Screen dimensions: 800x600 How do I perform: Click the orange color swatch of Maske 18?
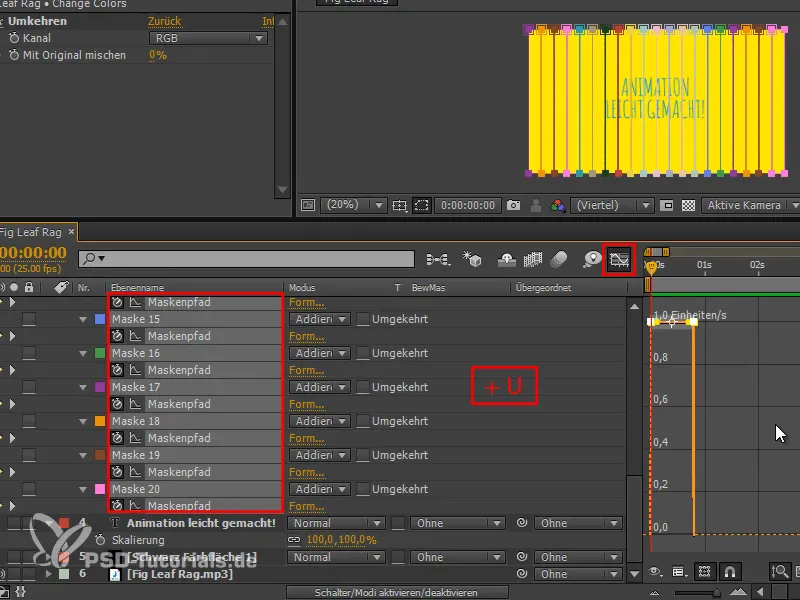pos(100,421)
